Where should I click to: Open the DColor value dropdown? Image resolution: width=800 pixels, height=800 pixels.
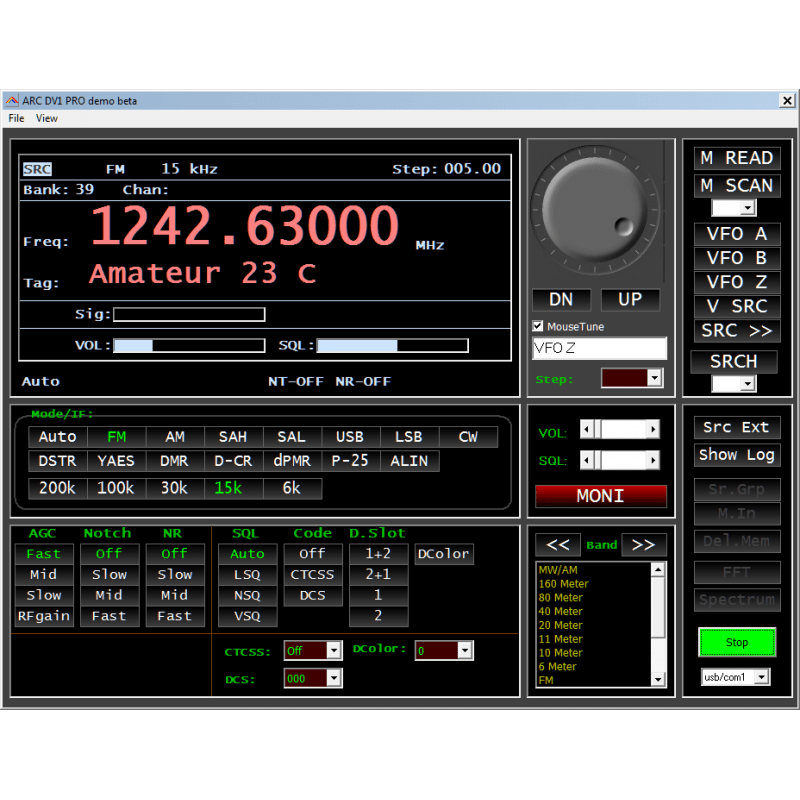click(465, 651)
